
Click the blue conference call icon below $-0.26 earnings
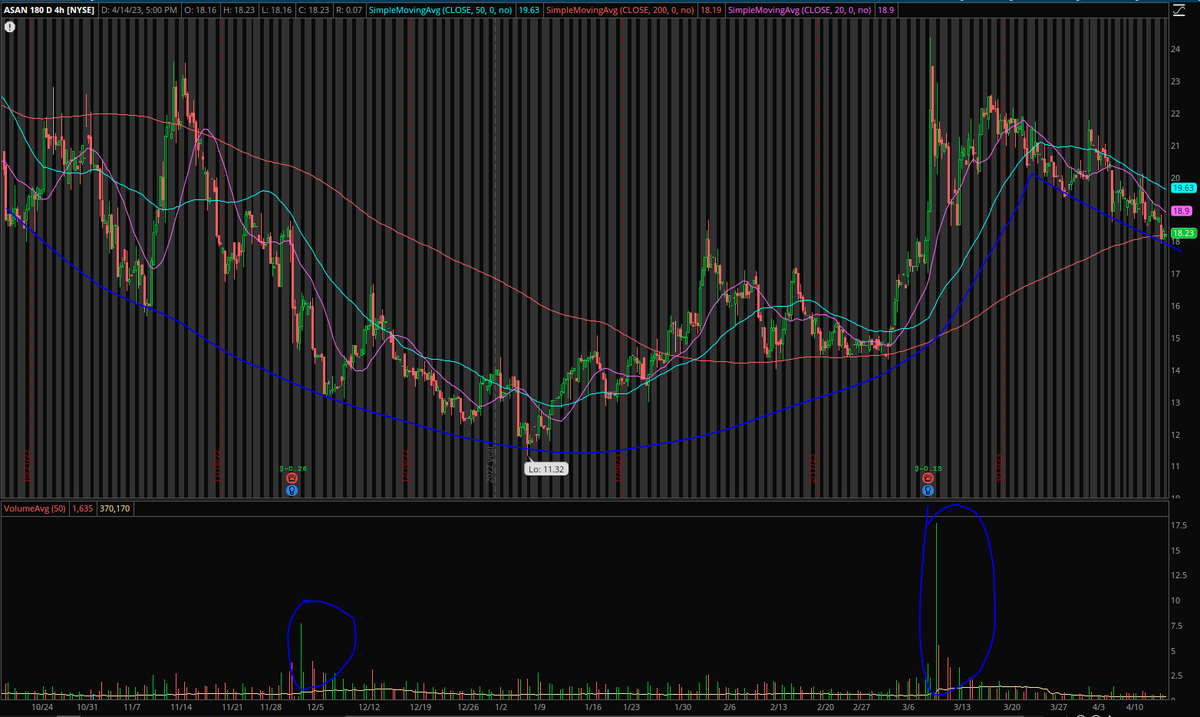[x=291, y=490]
